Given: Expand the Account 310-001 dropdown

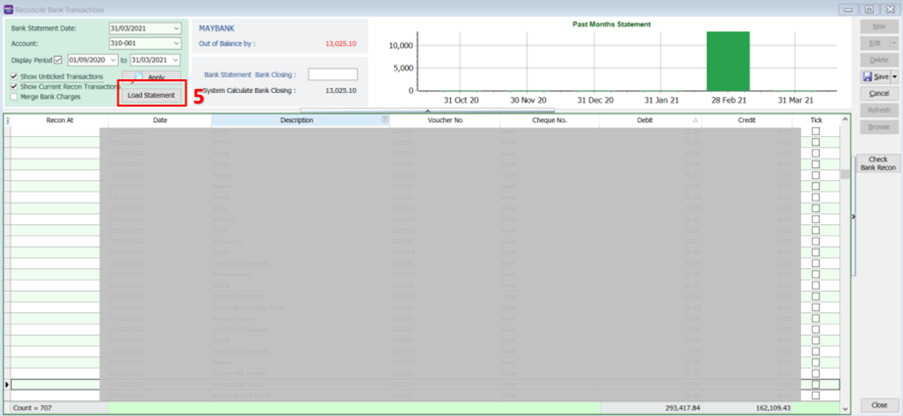Looking at the screenshot, I should (x=177, y=44).
